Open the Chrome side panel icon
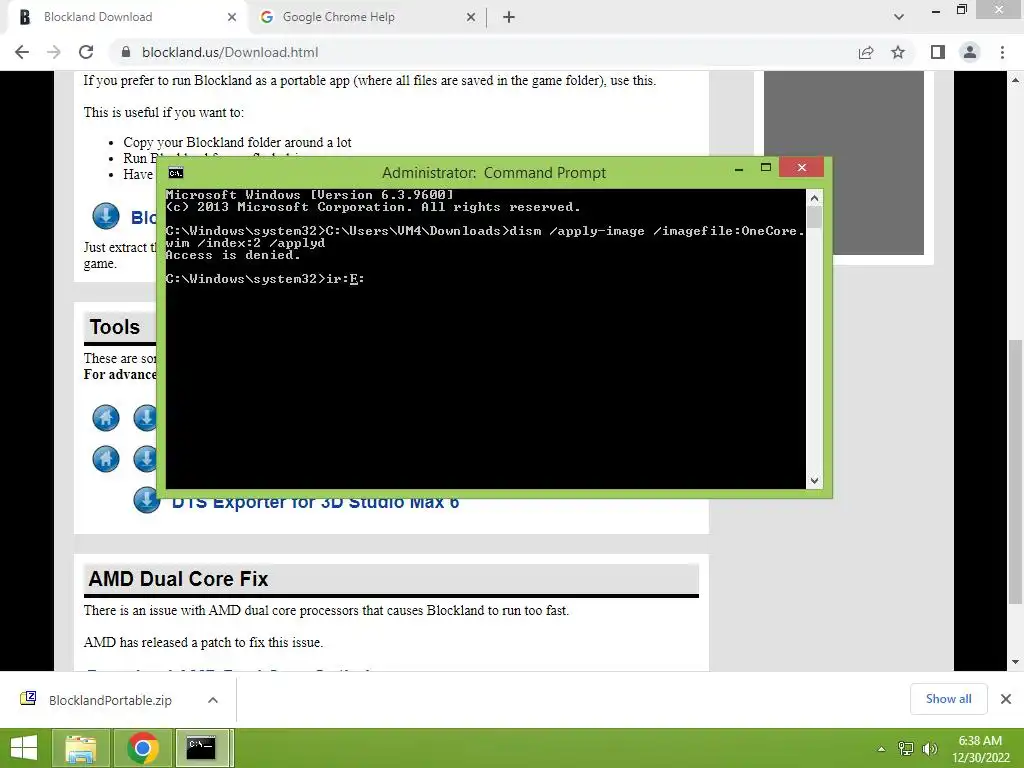This screenshot has width=1024, height=768. (938, 52)
